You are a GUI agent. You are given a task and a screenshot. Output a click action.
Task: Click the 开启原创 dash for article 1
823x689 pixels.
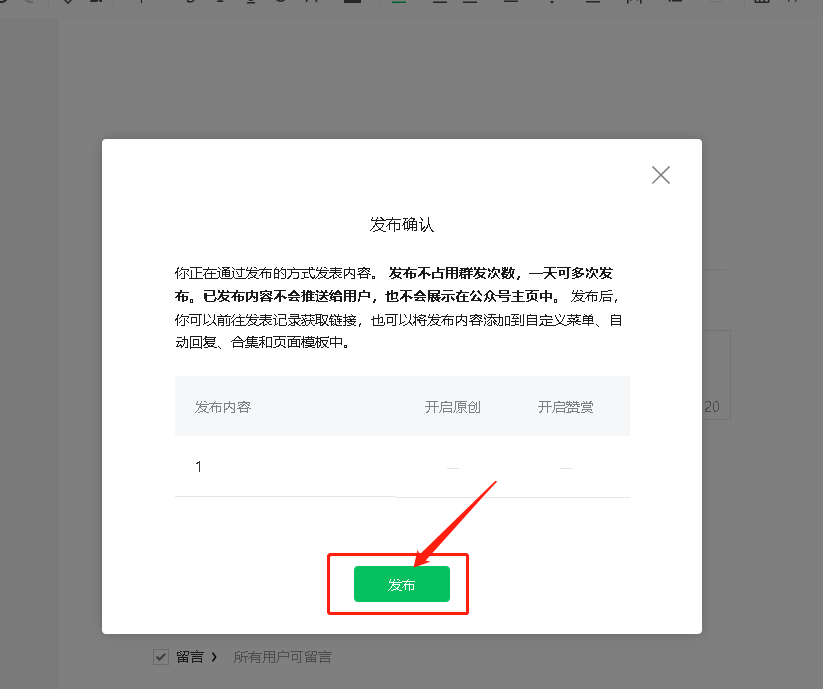(452, 468)
